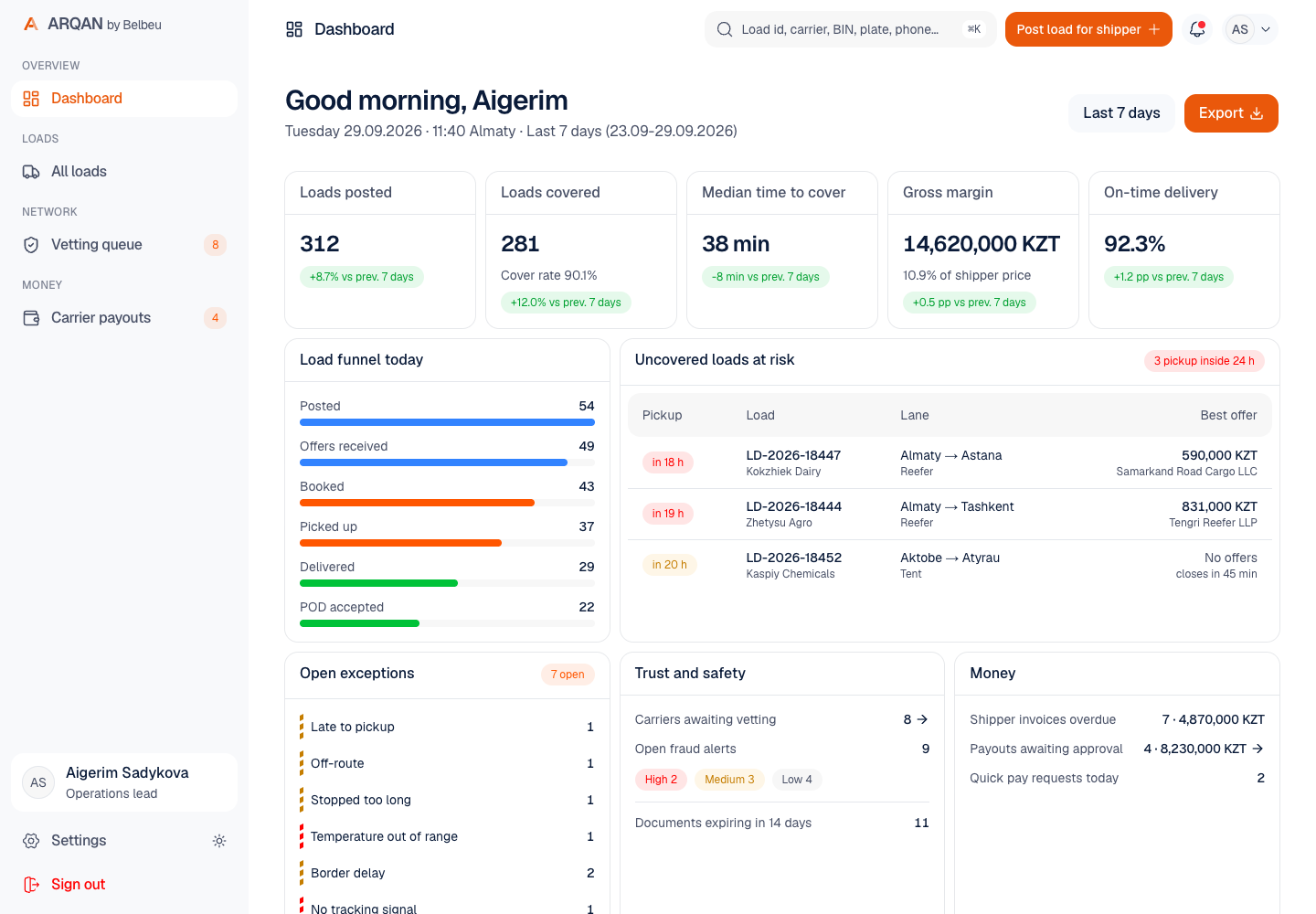
Task: Click the arrow beside payouts awaiting approval
Action: point(1258,749)
